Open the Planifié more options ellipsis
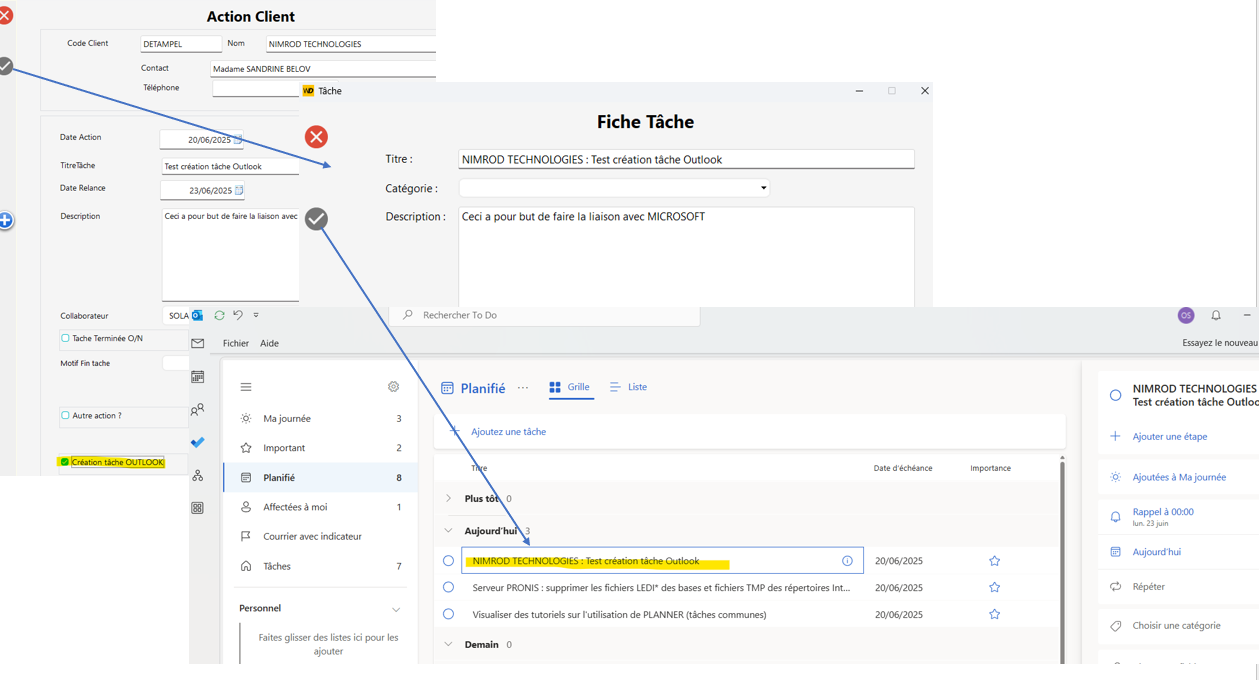Screen dimensions: 1259x680 click(523, 388)
